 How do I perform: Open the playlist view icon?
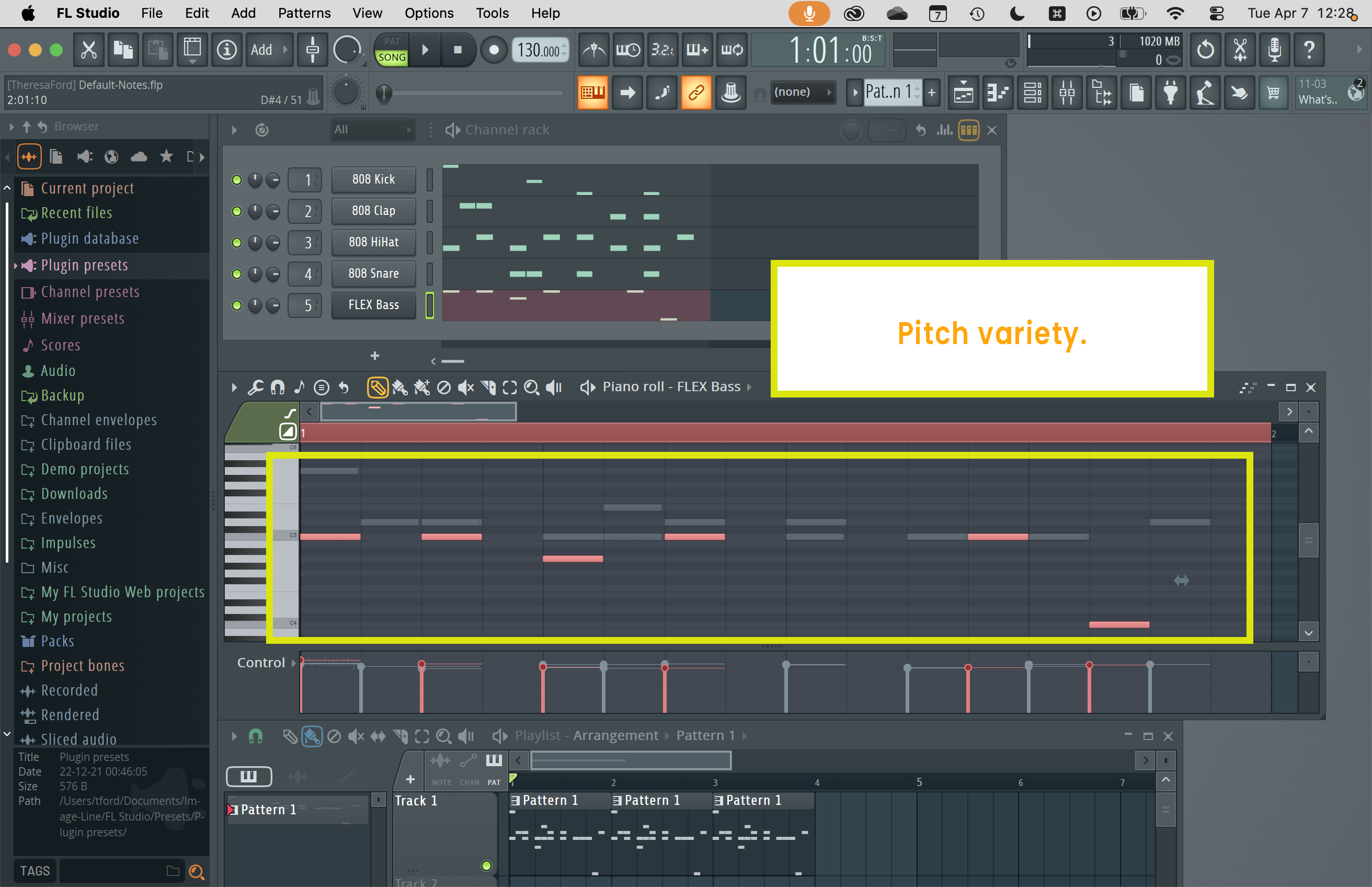(x=963, y=92)
